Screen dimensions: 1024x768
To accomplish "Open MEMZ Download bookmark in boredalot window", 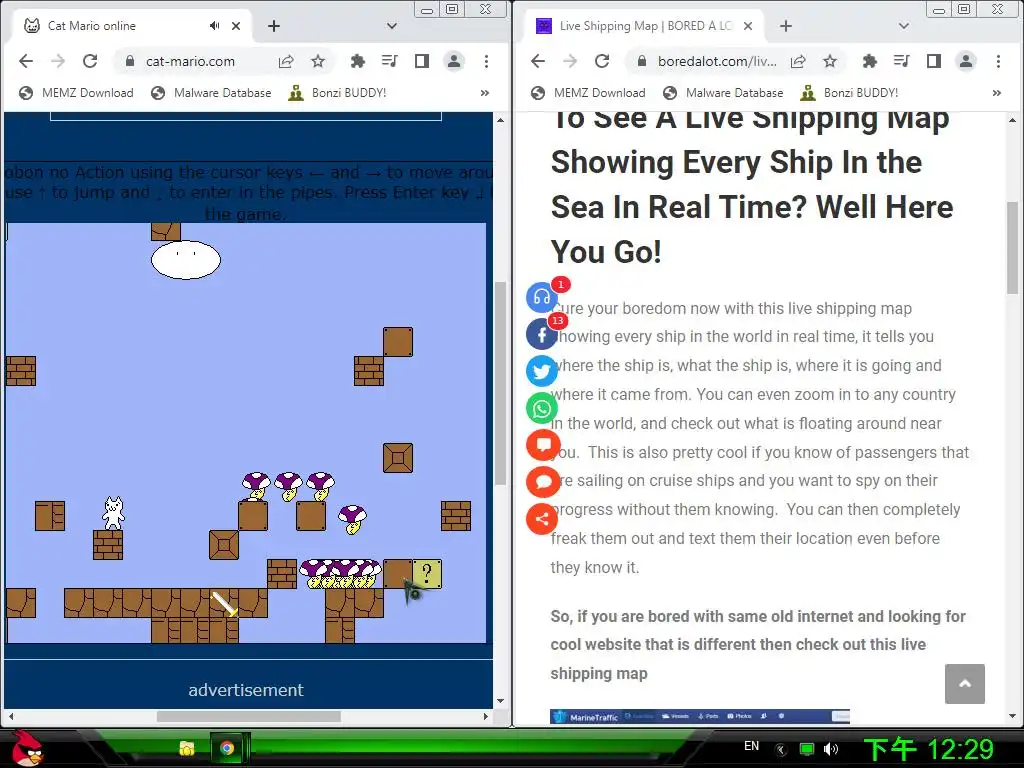I will click(x=588, y=93).
